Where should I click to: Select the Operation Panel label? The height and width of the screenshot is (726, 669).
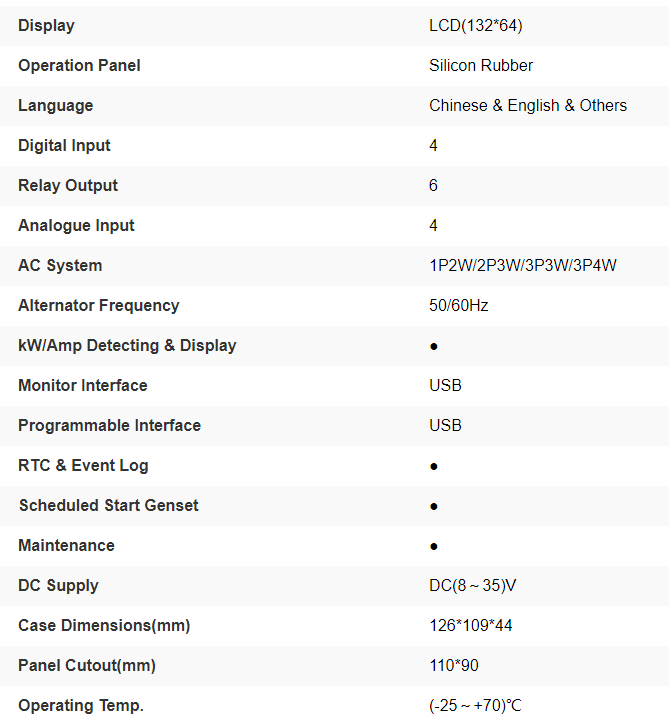coord(79,65)
